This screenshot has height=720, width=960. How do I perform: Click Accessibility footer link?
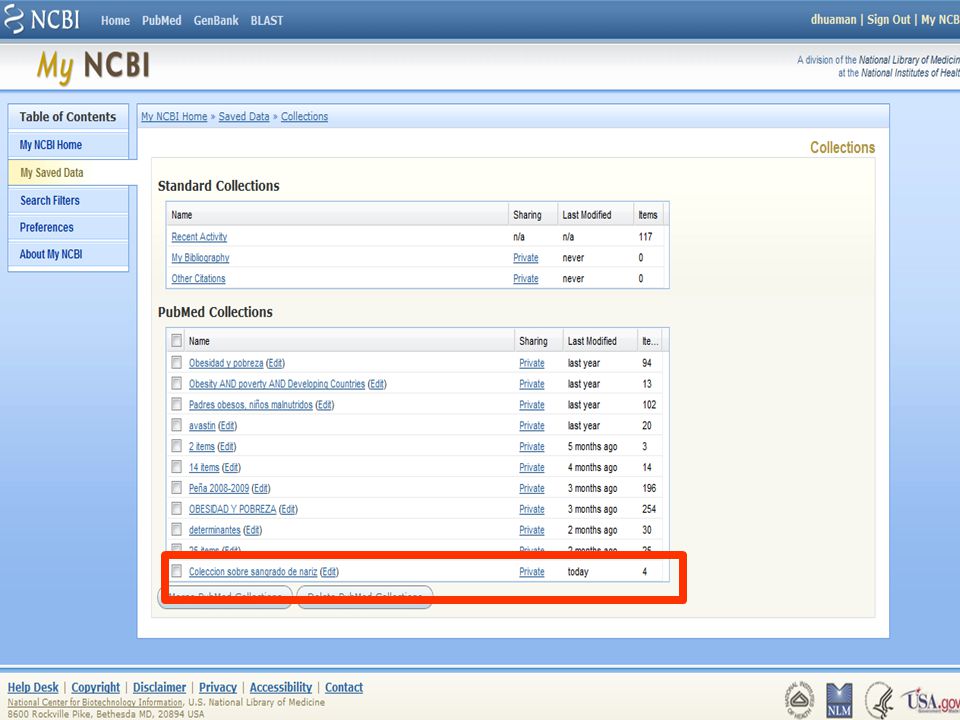click(x=280, y=687)
